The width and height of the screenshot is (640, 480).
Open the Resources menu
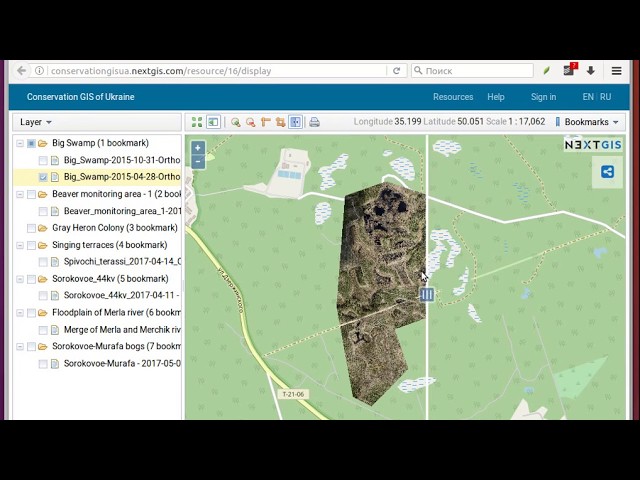(x=453, y=97)
